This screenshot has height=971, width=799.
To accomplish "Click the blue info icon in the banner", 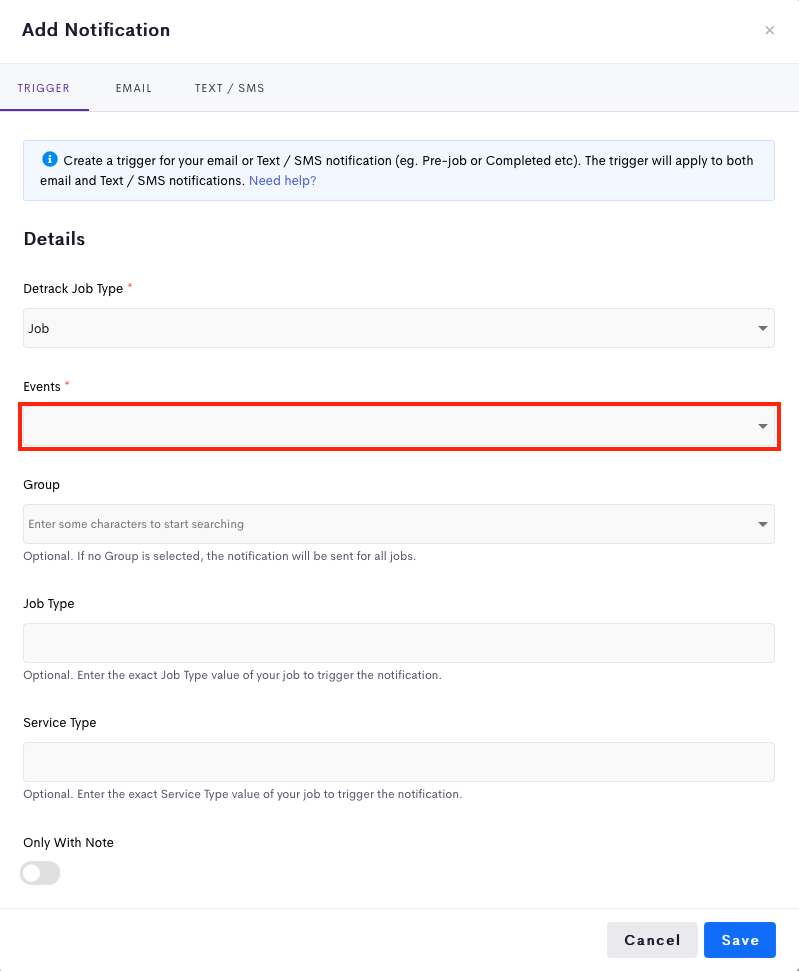I will click(50, 159).
